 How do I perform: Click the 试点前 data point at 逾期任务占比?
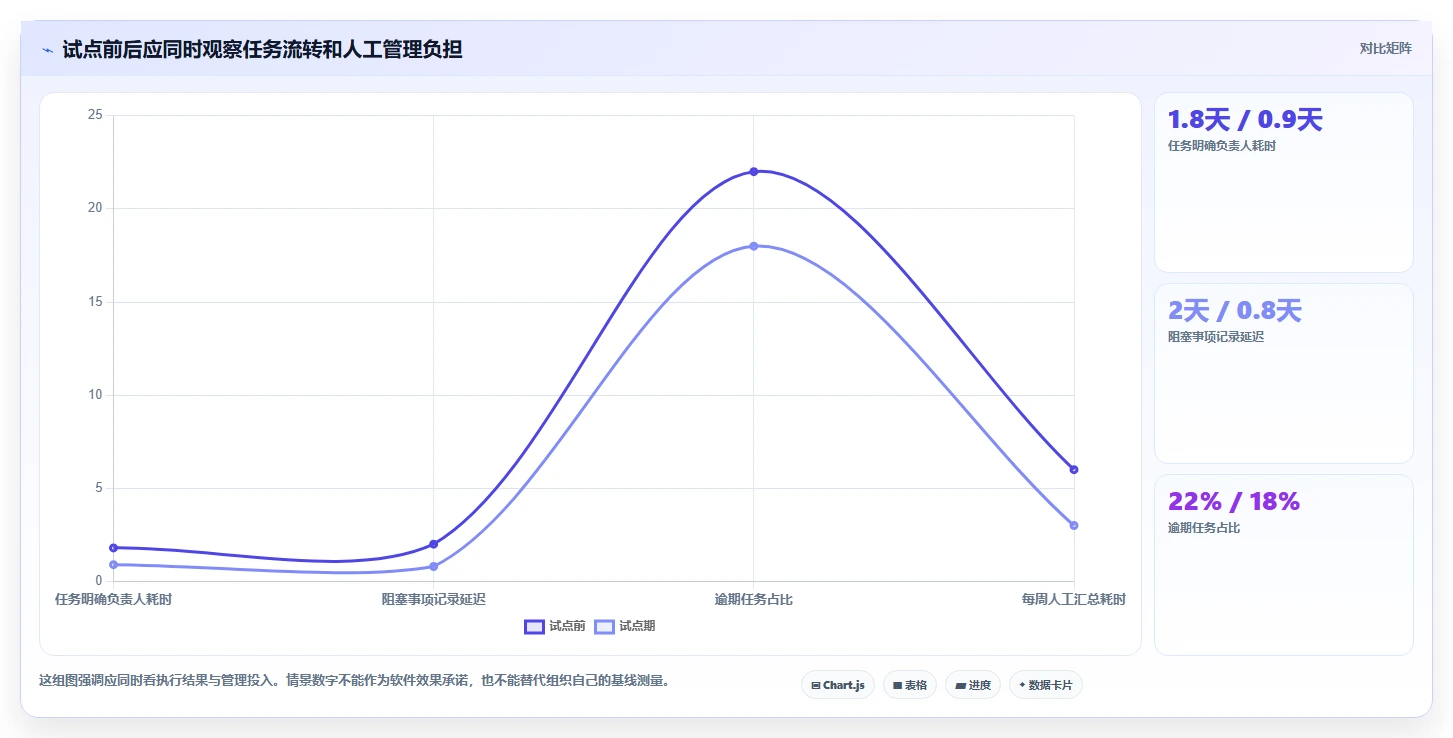coord(753,171)
